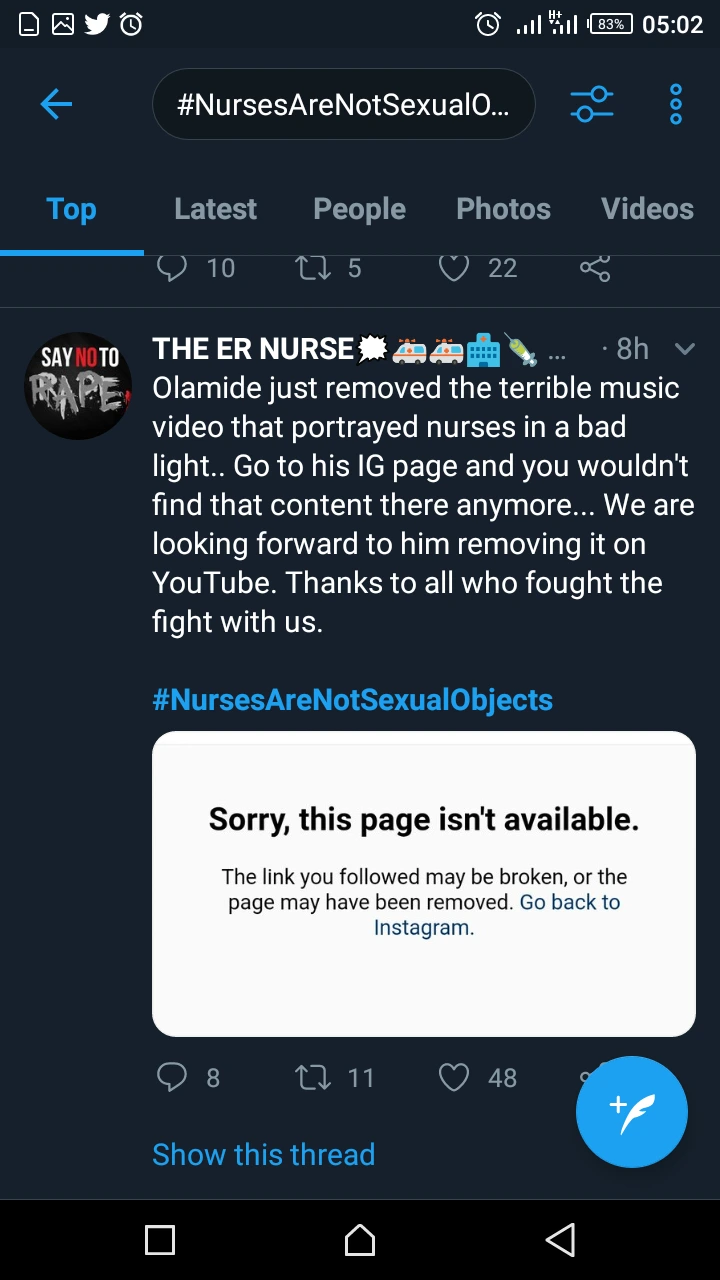Compose a new tweet with floating button
The height and width of the screenshot is (1280, 720).
(632, 1112)
